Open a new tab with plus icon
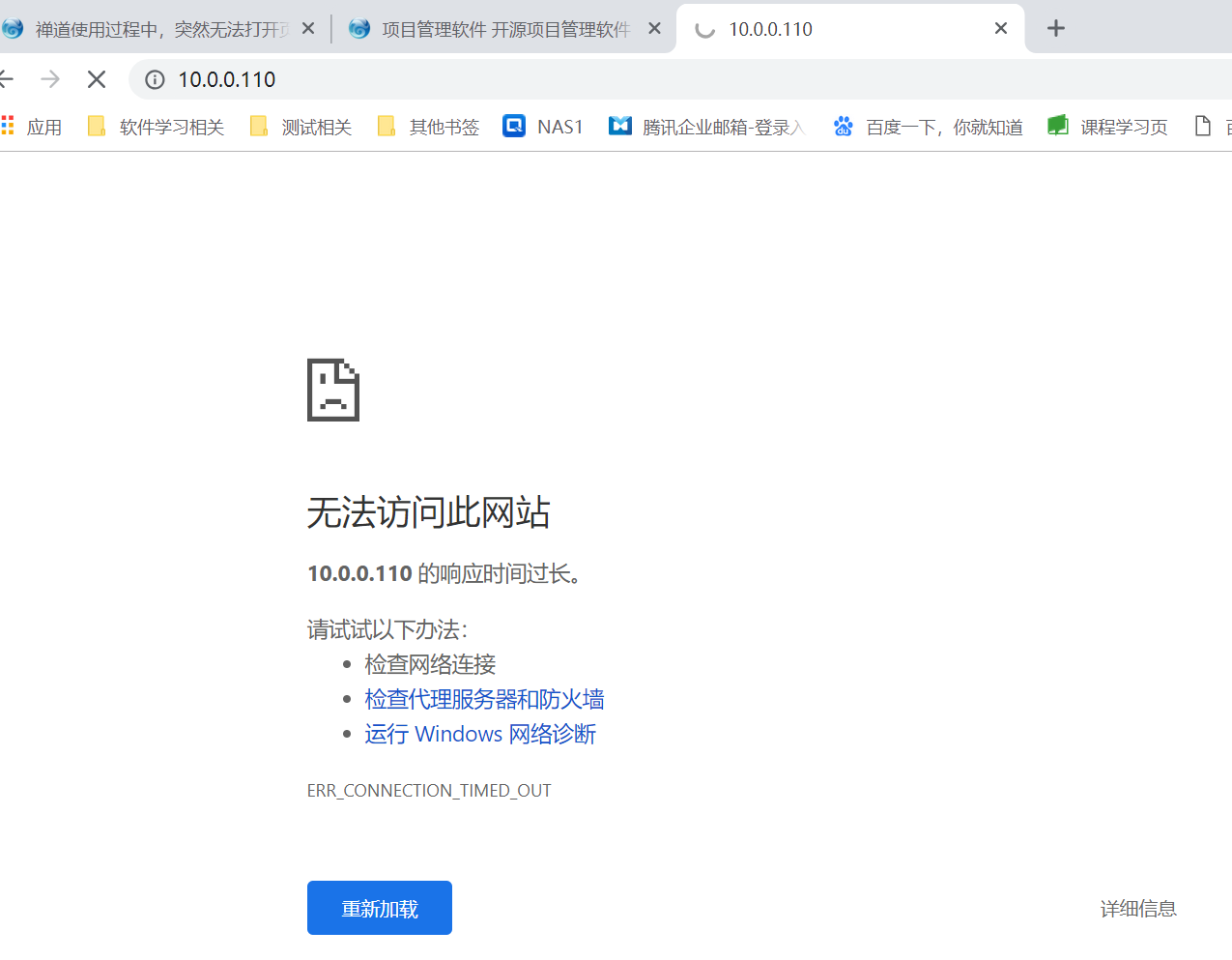 (x=1056, y=28)
